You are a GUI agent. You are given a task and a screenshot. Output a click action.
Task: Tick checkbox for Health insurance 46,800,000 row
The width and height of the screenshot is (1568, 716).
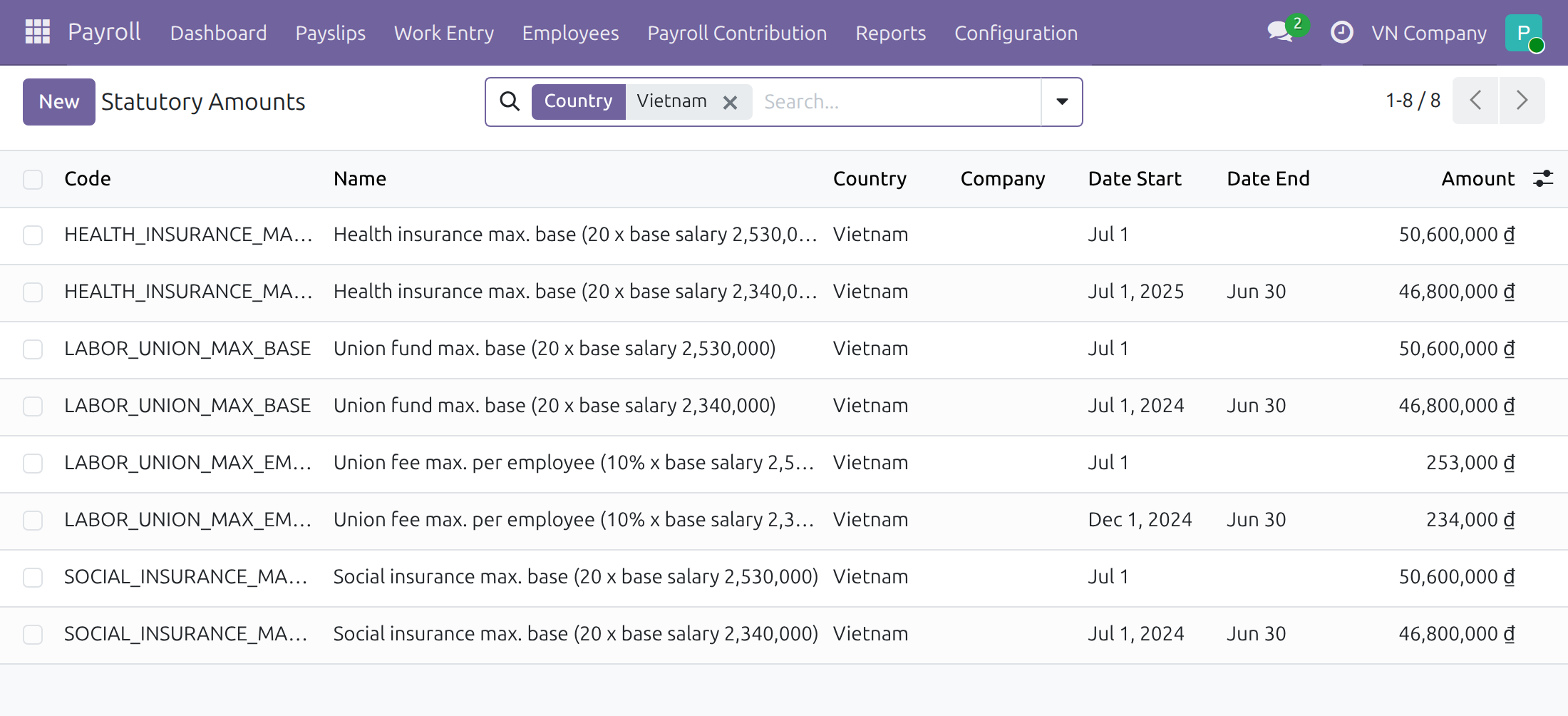pos(33,292)
